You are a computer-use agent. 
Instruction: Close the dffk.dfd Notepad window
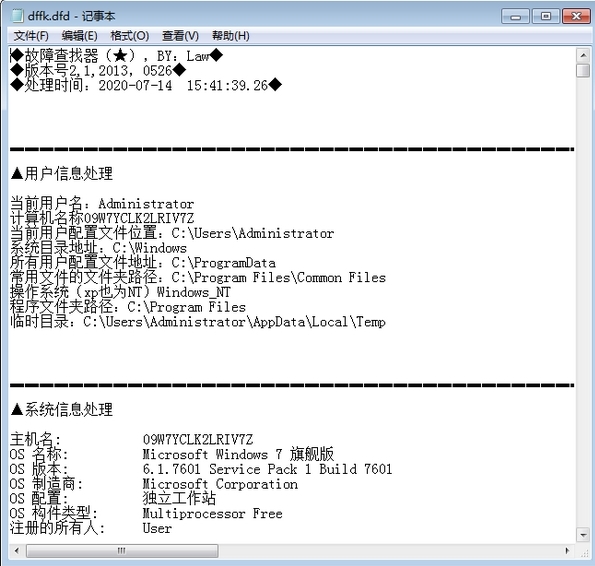pos(576,16)
